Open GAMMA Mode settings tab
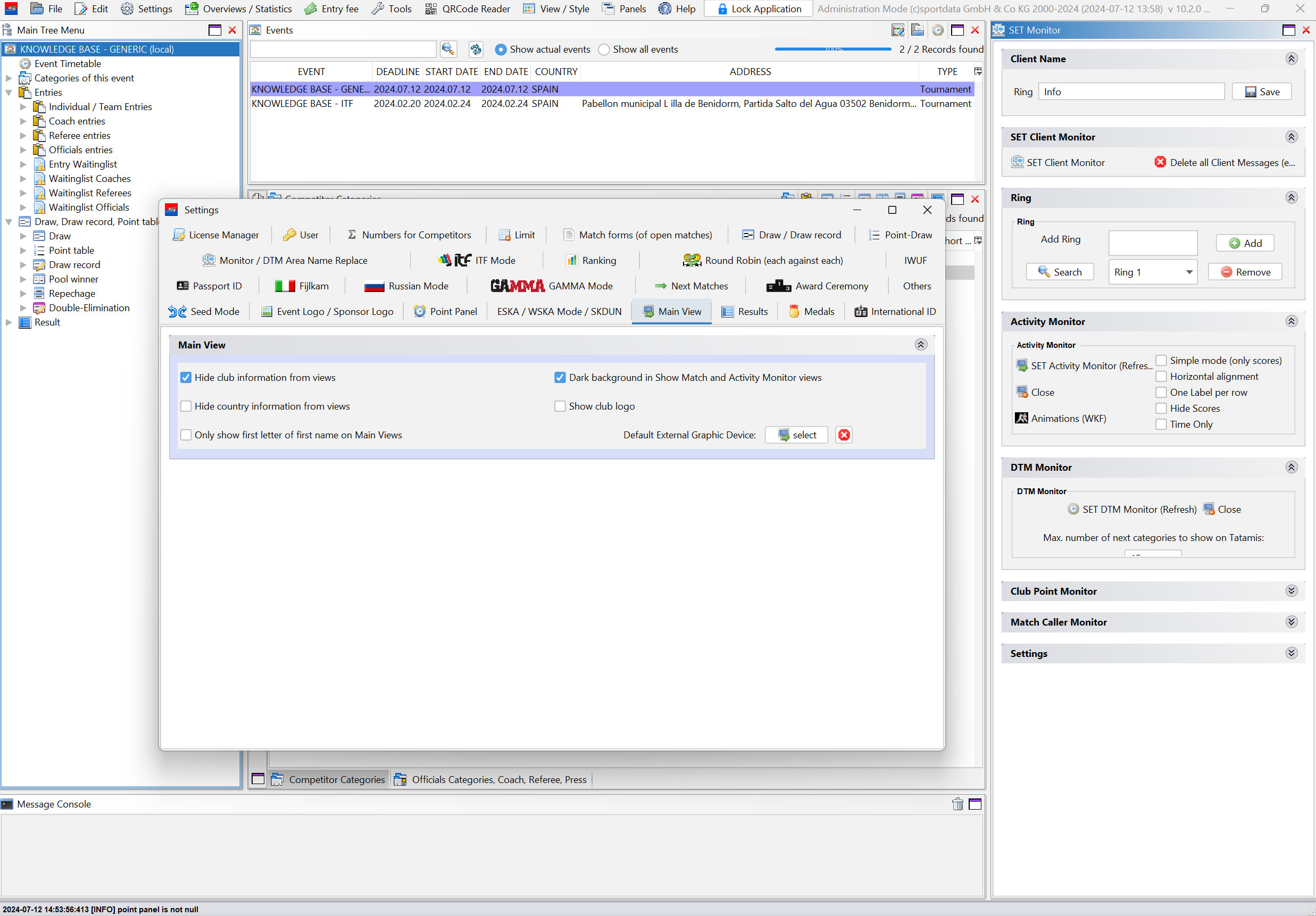The width and height of the screenshot is (1316, 916). pos(552,286)
